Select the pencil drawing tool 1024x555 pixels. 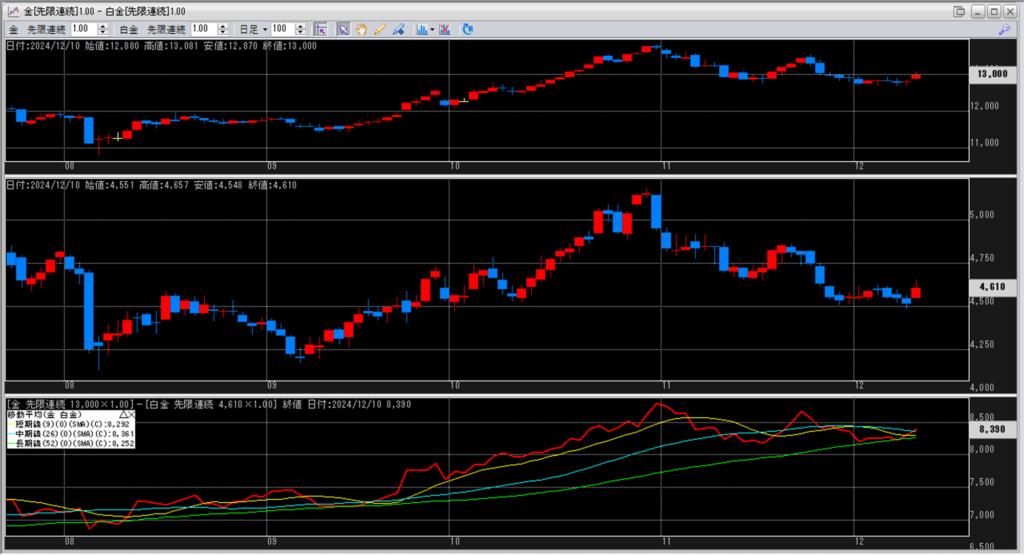379,29
